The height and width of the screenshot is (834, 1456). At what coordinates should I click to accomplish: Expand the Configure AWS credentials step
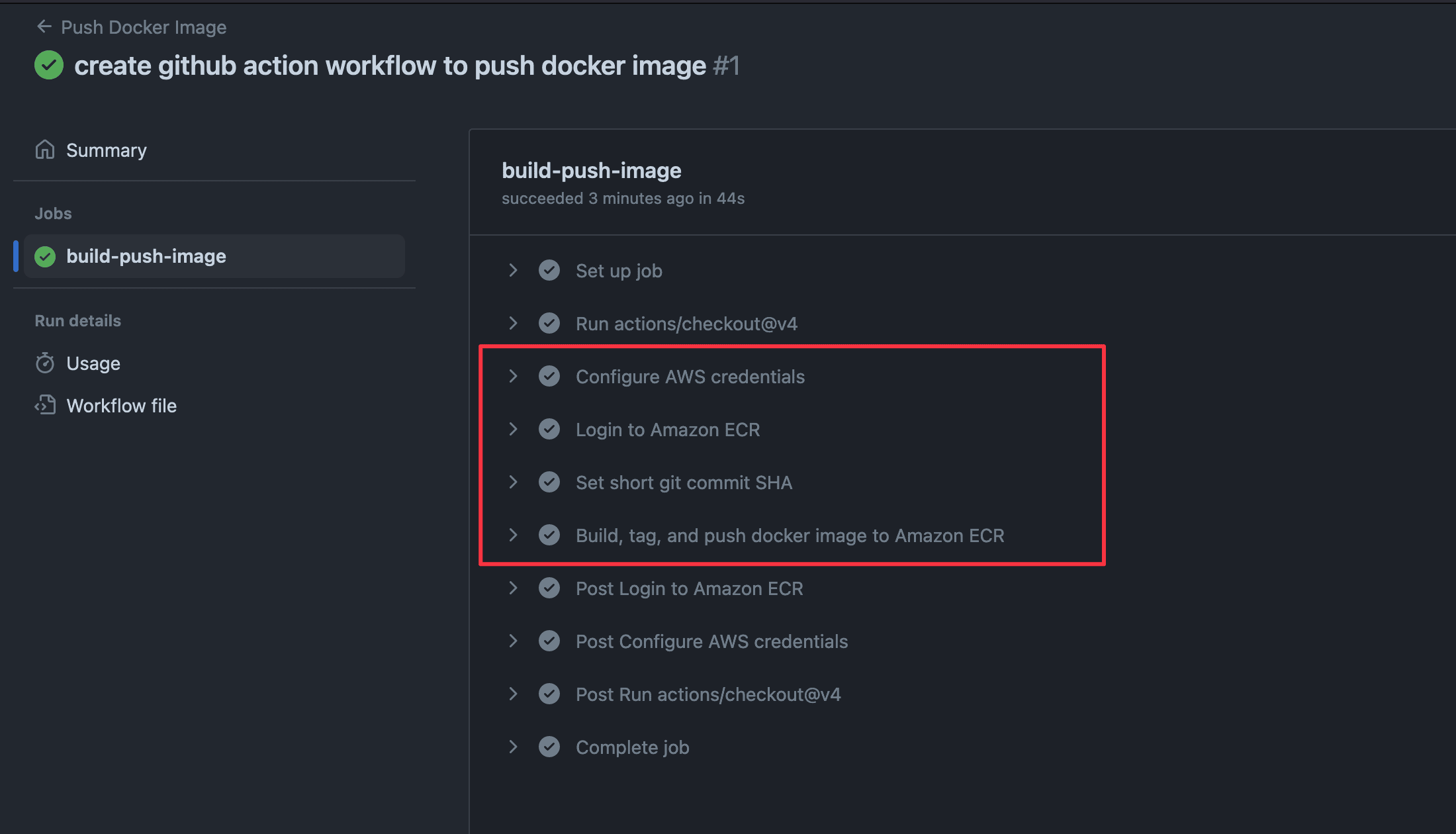[x=513, y=376]
